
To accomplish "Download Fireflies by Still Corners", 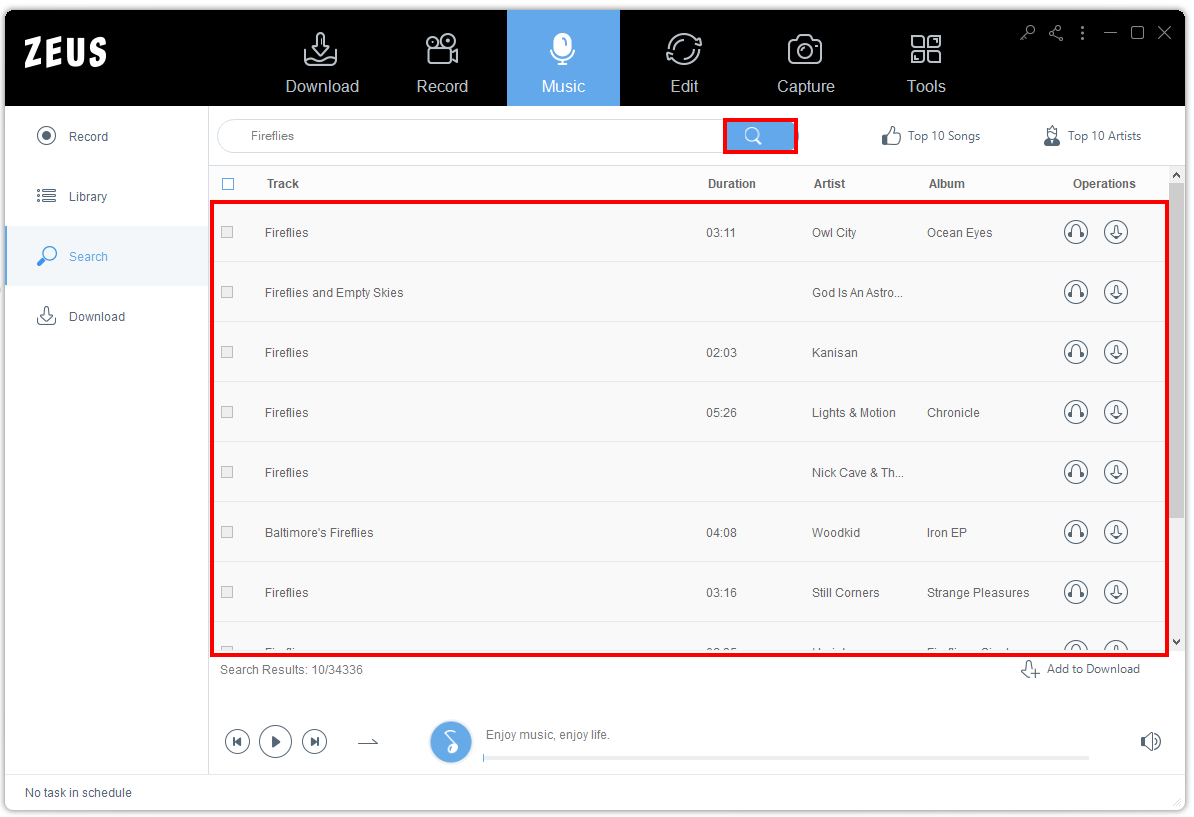I will (x=1116, y=592).
